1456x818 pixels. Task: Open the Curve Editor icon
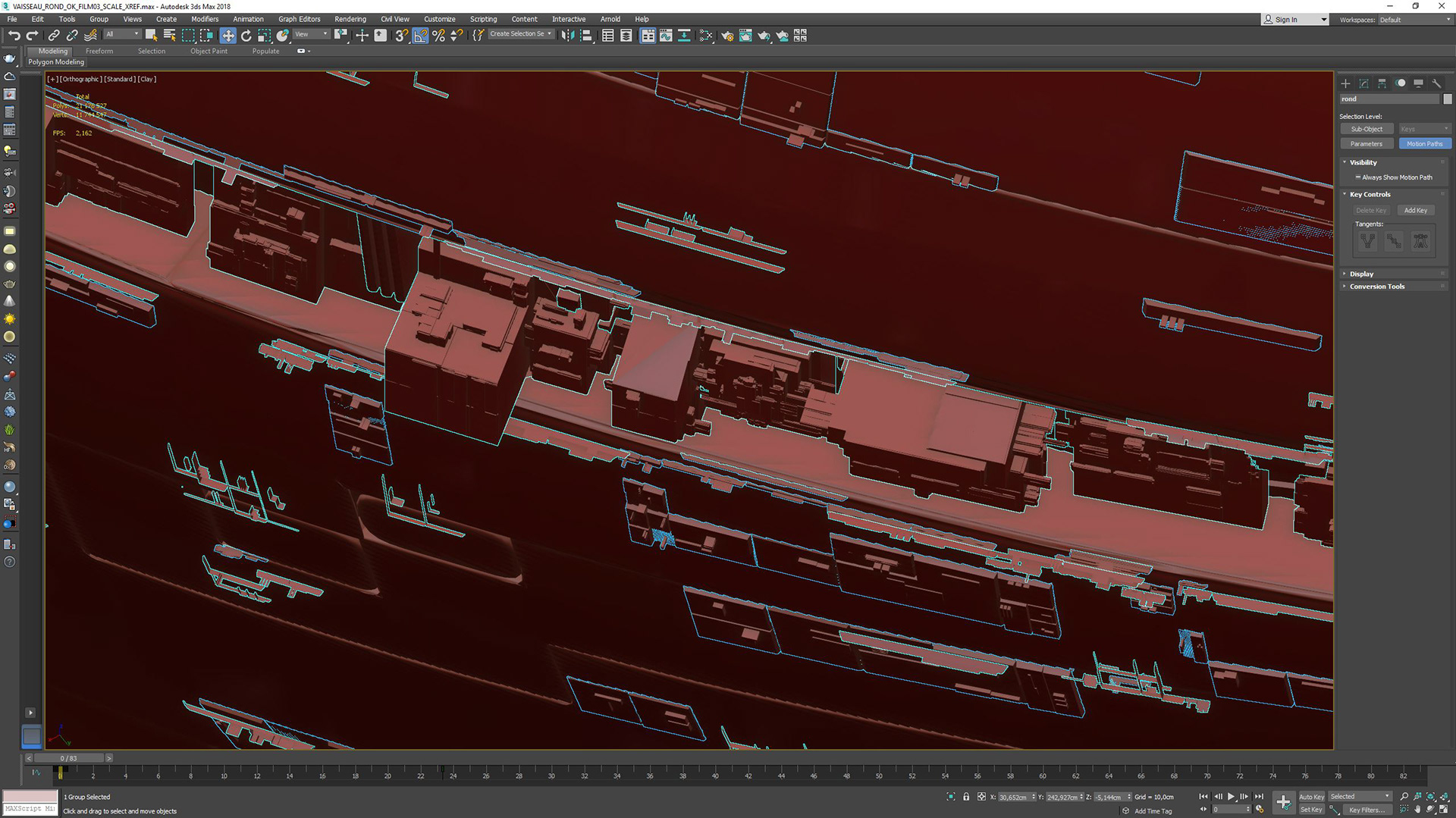666,35
